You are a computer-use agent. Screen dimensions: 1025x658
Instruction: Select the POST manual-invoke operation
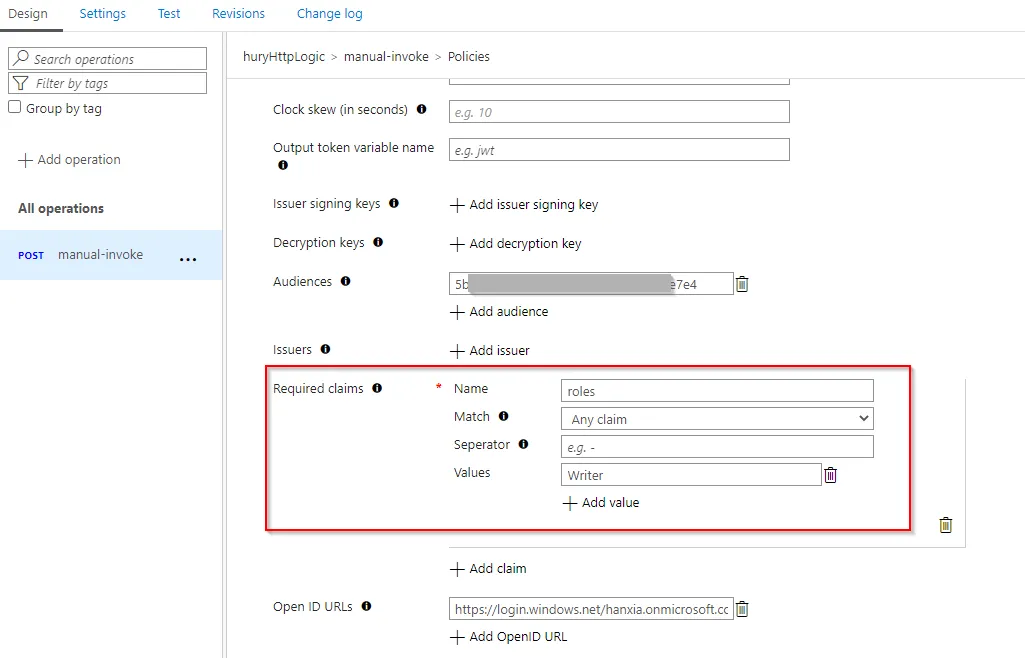point(100,255)
